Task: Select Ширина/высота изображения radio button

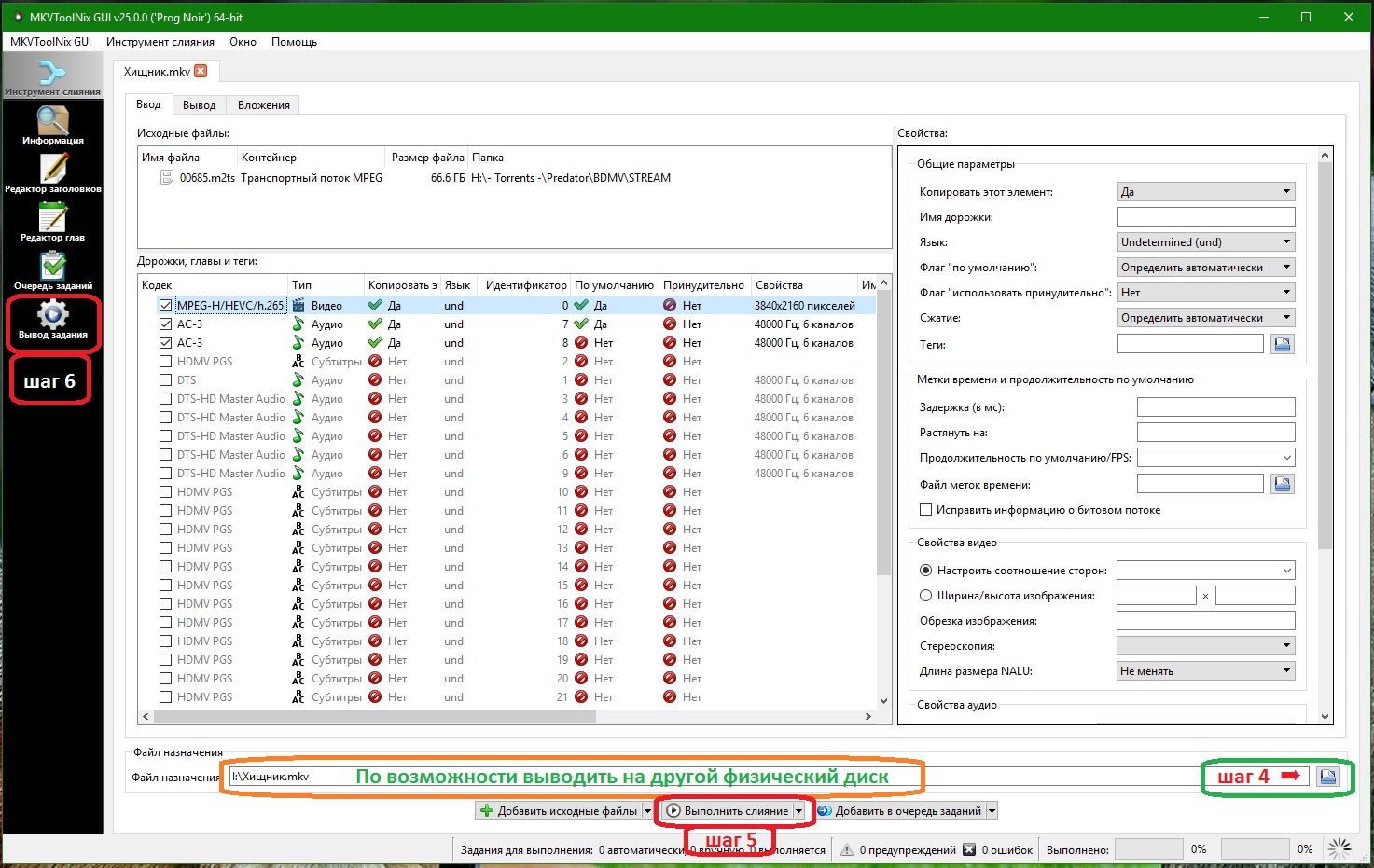Action: 926,596
